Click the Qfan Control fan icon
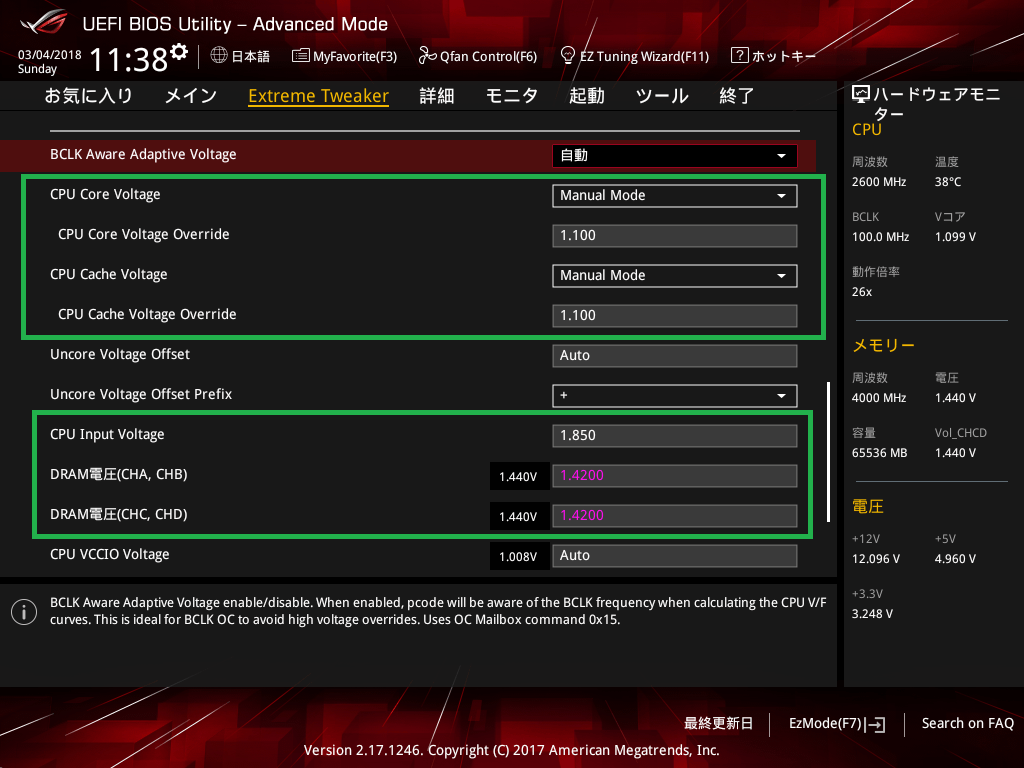The height and width of the screenshot is (768, 1024). [x=427, y=56]
